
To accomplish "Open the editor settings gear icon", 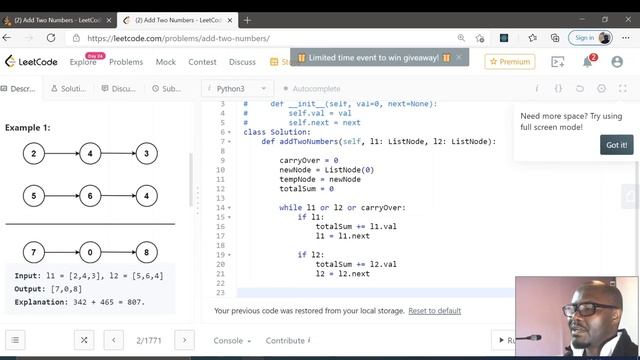I will 601,88.
